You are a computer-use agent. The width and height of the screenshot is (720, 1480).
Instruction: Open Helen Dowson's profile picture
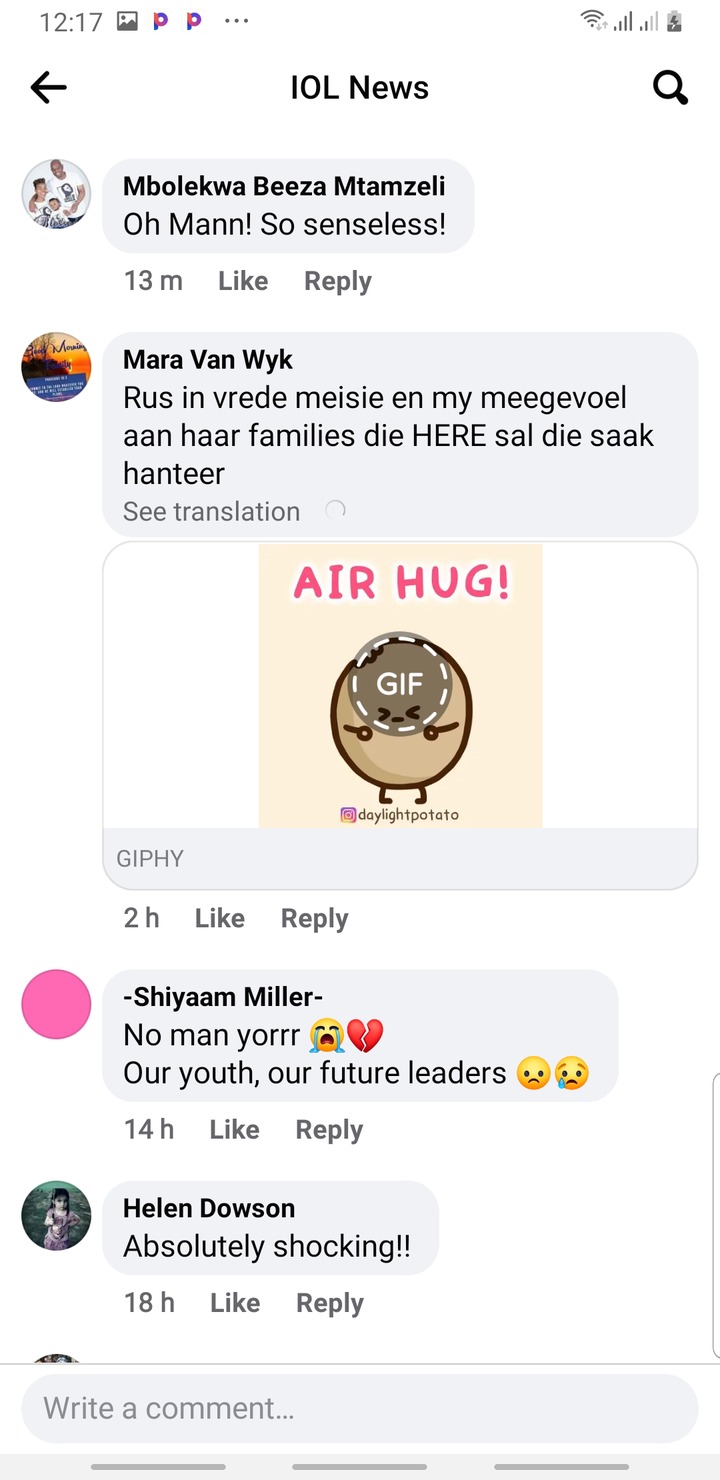point(56,1216)
